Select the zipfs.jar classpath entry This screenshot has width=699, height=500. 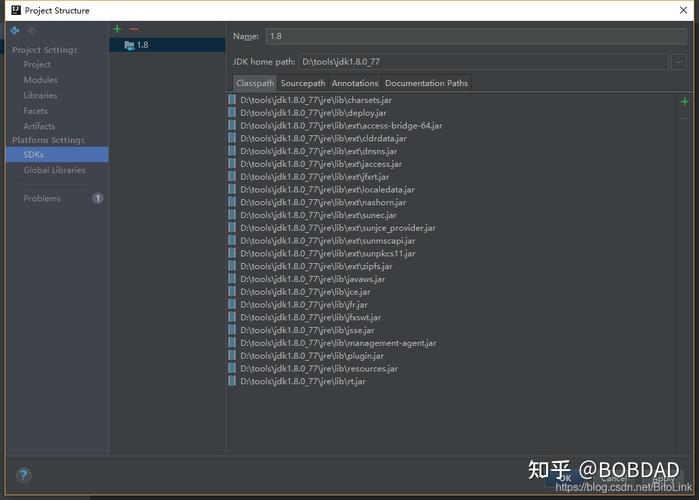point(317,266)
